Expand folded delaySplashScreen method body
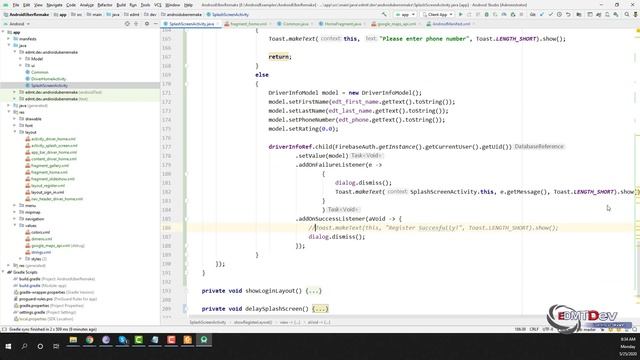This screenshot has width=640, height=360. [x=320, y=309]
